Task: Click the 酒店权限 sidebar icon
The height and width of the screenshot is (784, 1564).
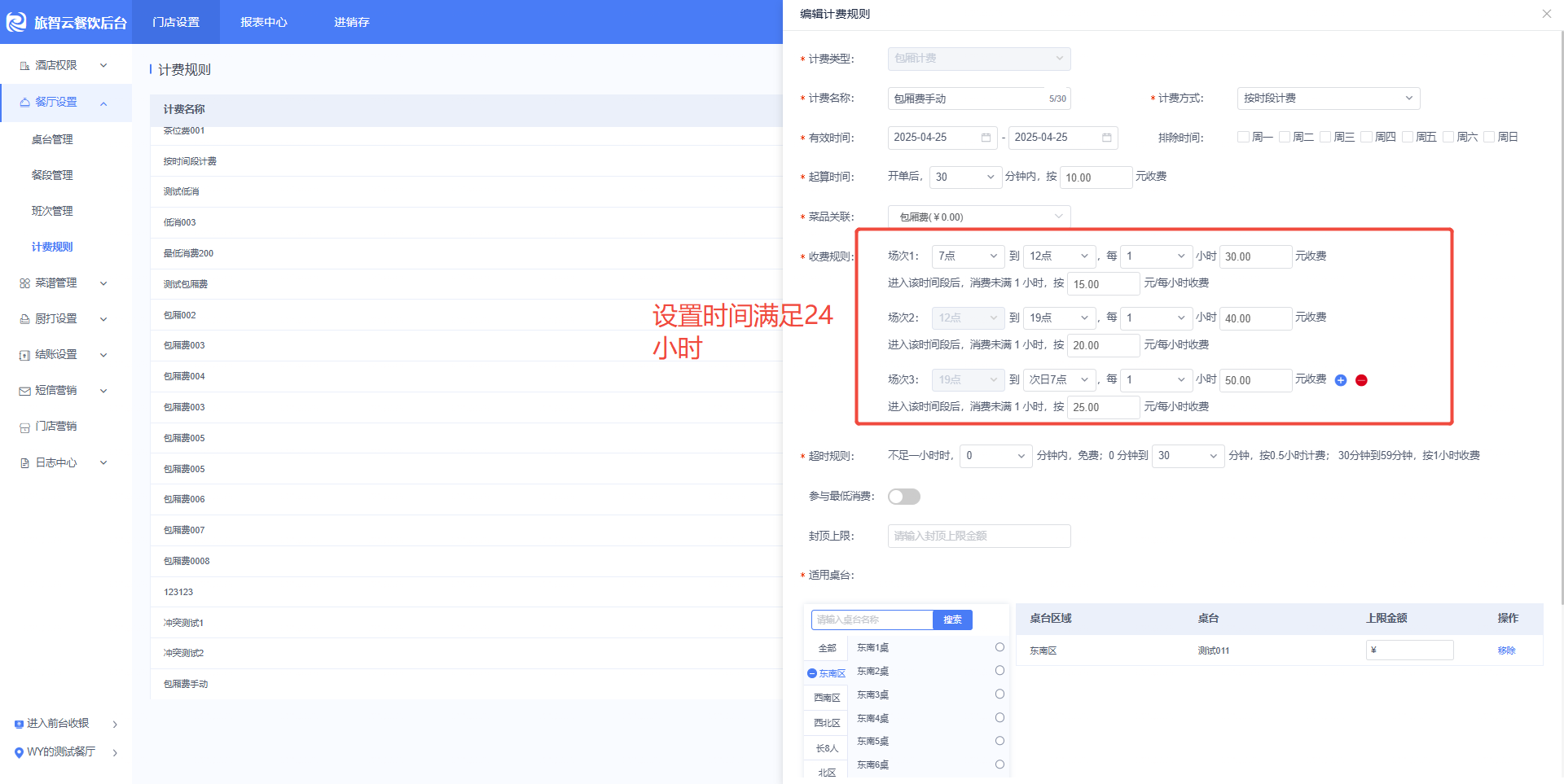Action: [x=24, y=66]
